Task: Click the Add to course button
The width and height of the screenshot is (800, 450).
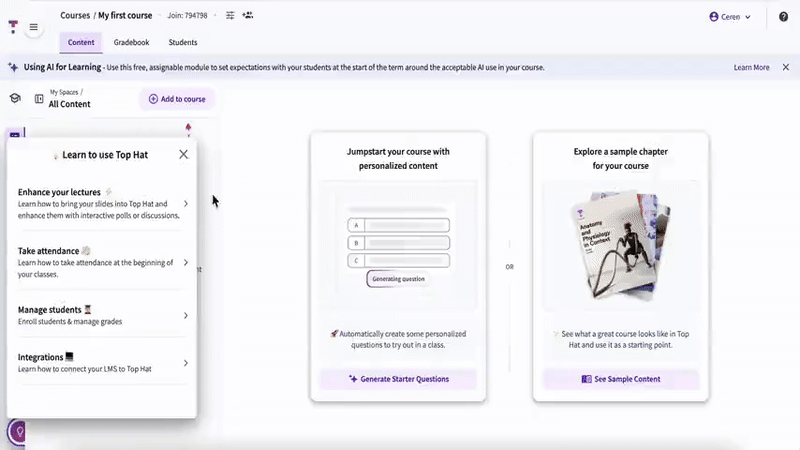Action: [x=177, y=99]
